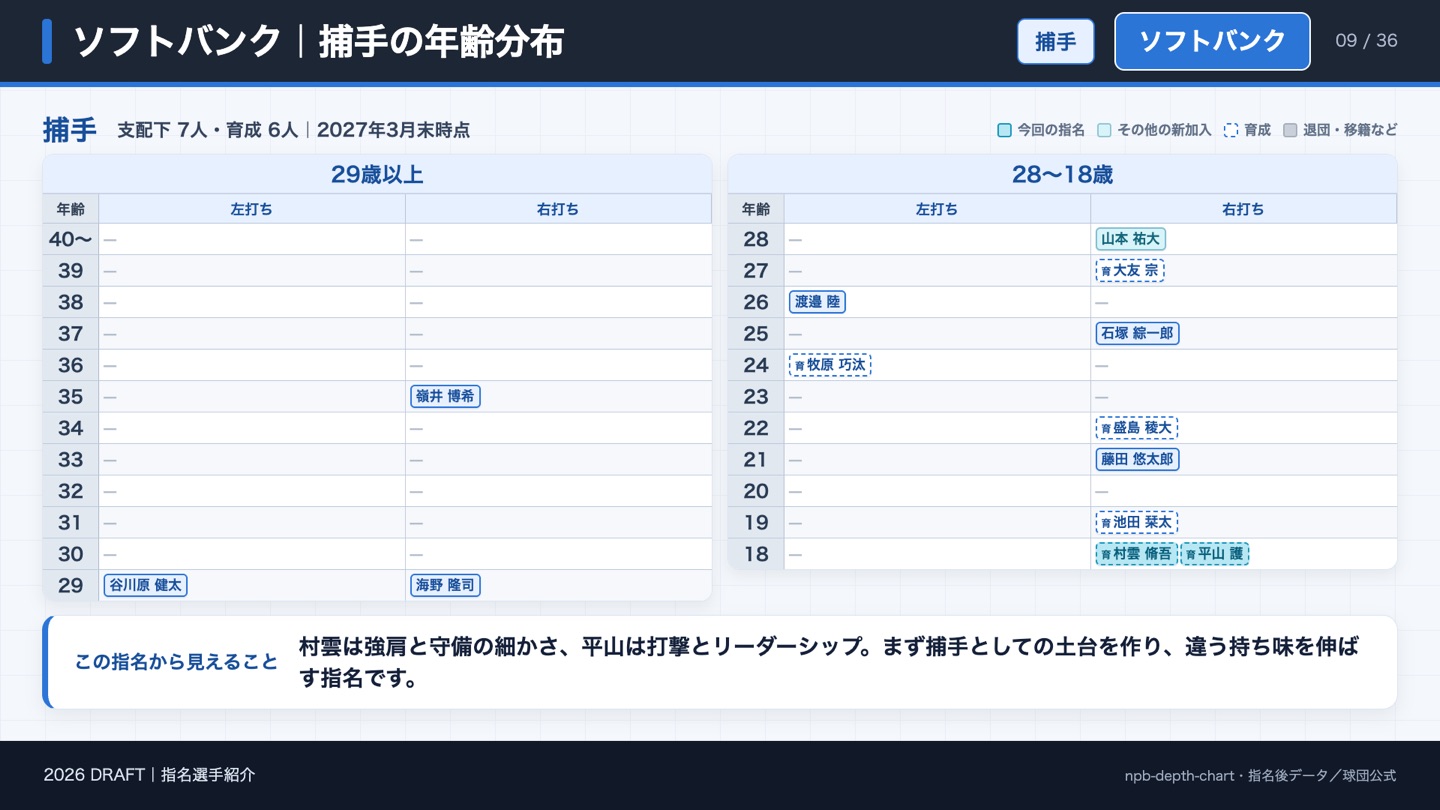Click the slide title ソフトバンク｜捕手の年齢分布
Screen dimensions: 1440x810
pyautogui.click(x=319, y=42)
